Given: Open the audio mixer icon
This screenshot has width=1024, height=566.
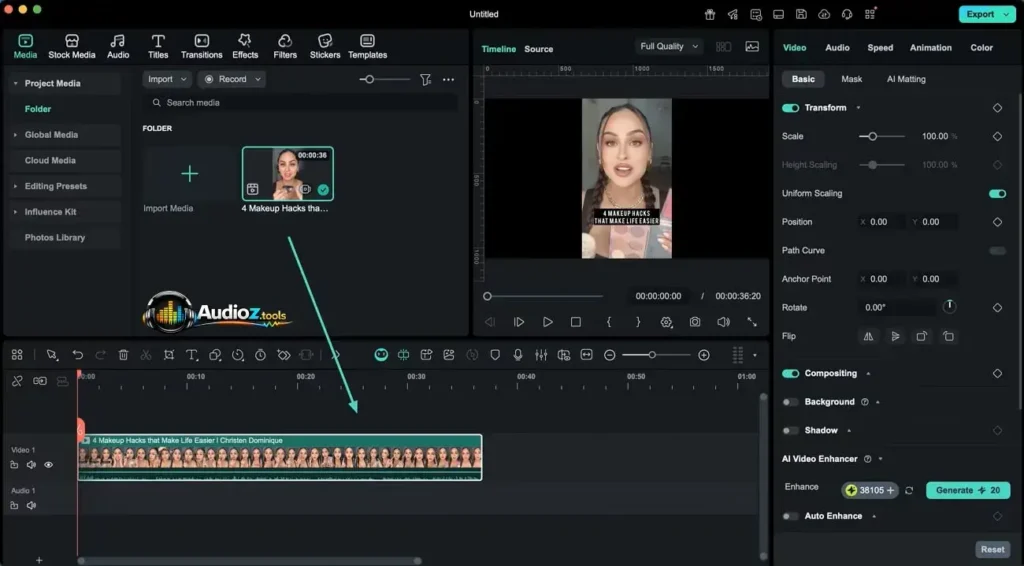Looking at the screenshot, I should 541,355.
